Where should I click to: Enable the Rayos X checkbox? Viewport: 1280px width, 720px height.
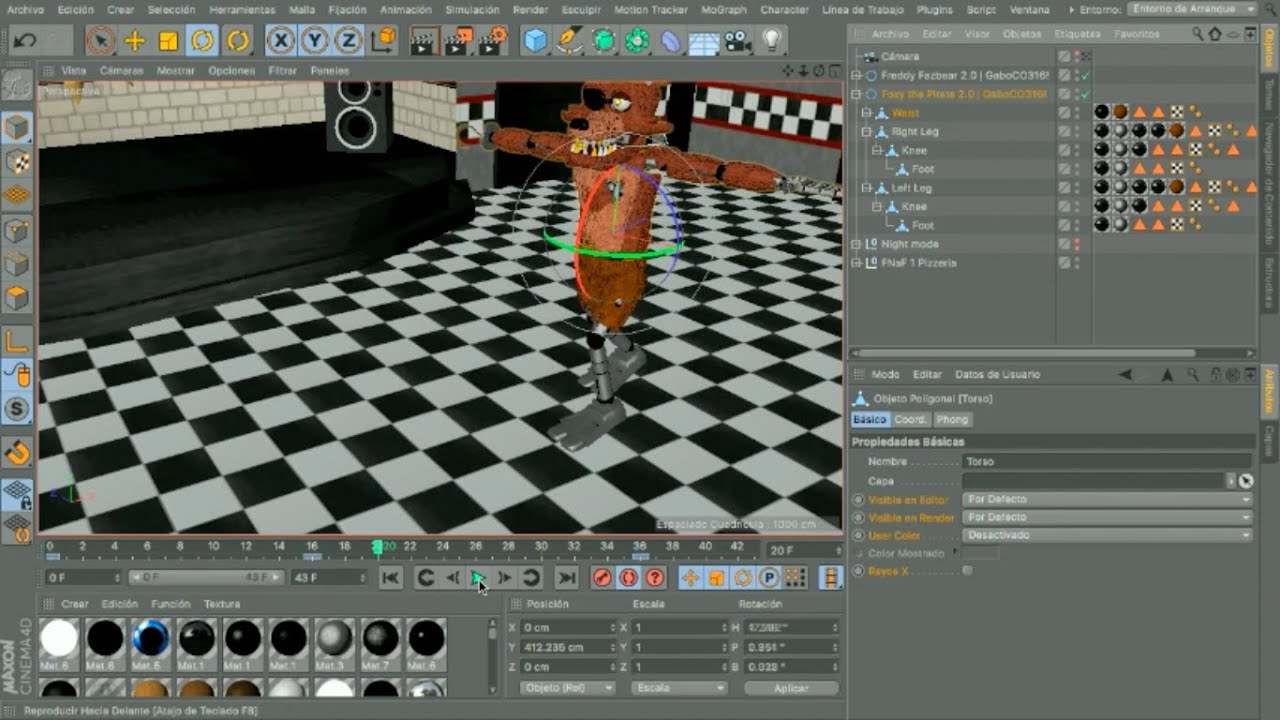coord(967,571)
